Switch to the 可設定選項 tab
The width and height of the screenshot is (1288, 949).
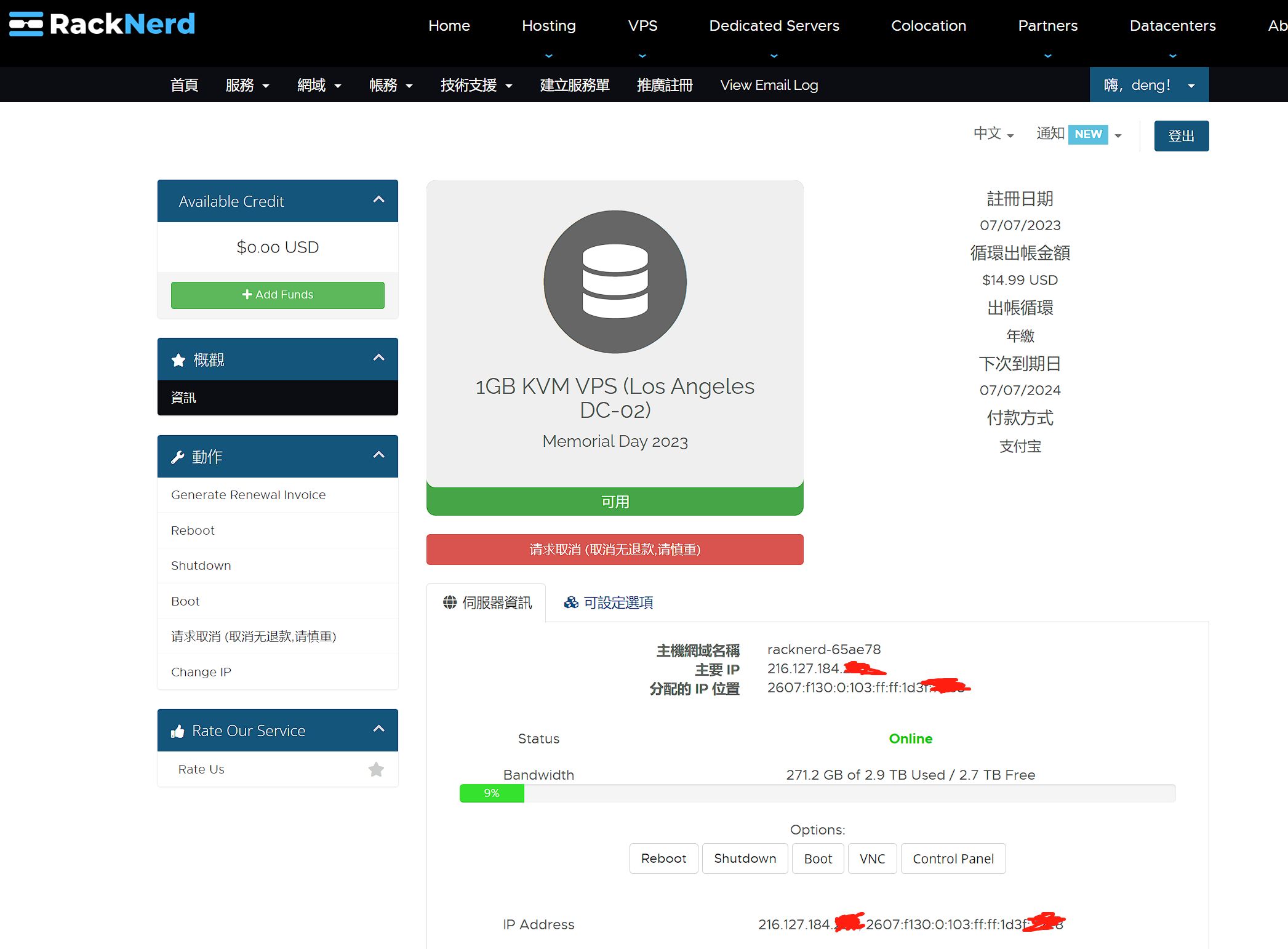pyautogui.click(x=608, y=603)
